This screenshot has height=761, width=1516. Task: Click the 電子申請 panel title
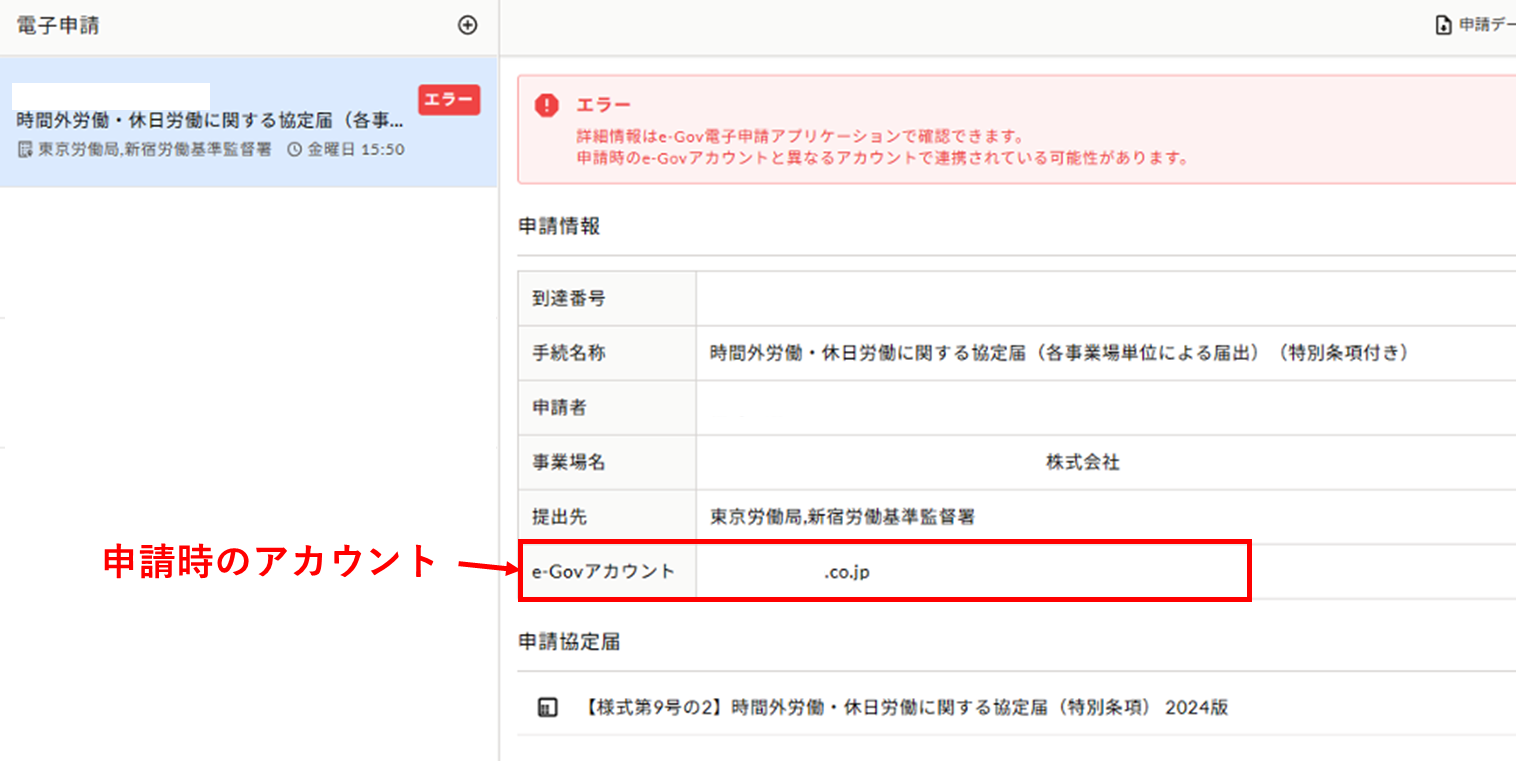pos(58,26)
